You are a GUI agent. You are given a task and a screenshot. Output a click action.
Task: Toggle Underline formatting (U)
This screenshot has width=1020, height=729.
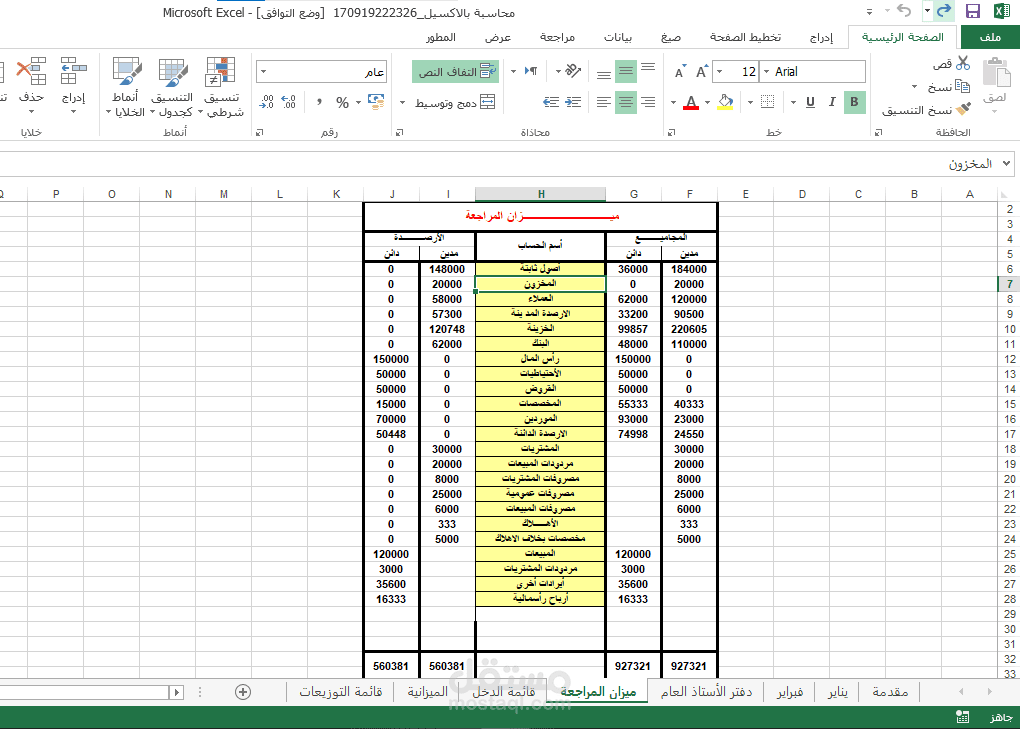click(x=811, y=101)
